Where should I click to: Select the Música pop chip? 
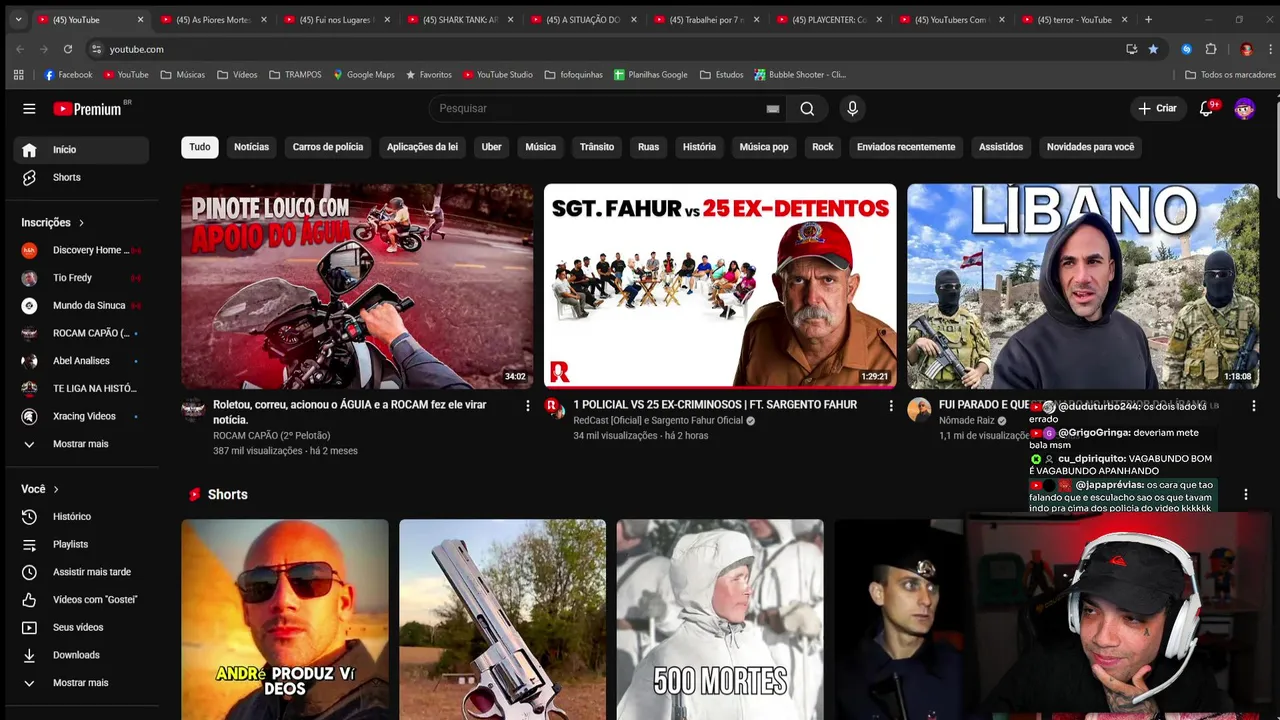tap(764, 147)
